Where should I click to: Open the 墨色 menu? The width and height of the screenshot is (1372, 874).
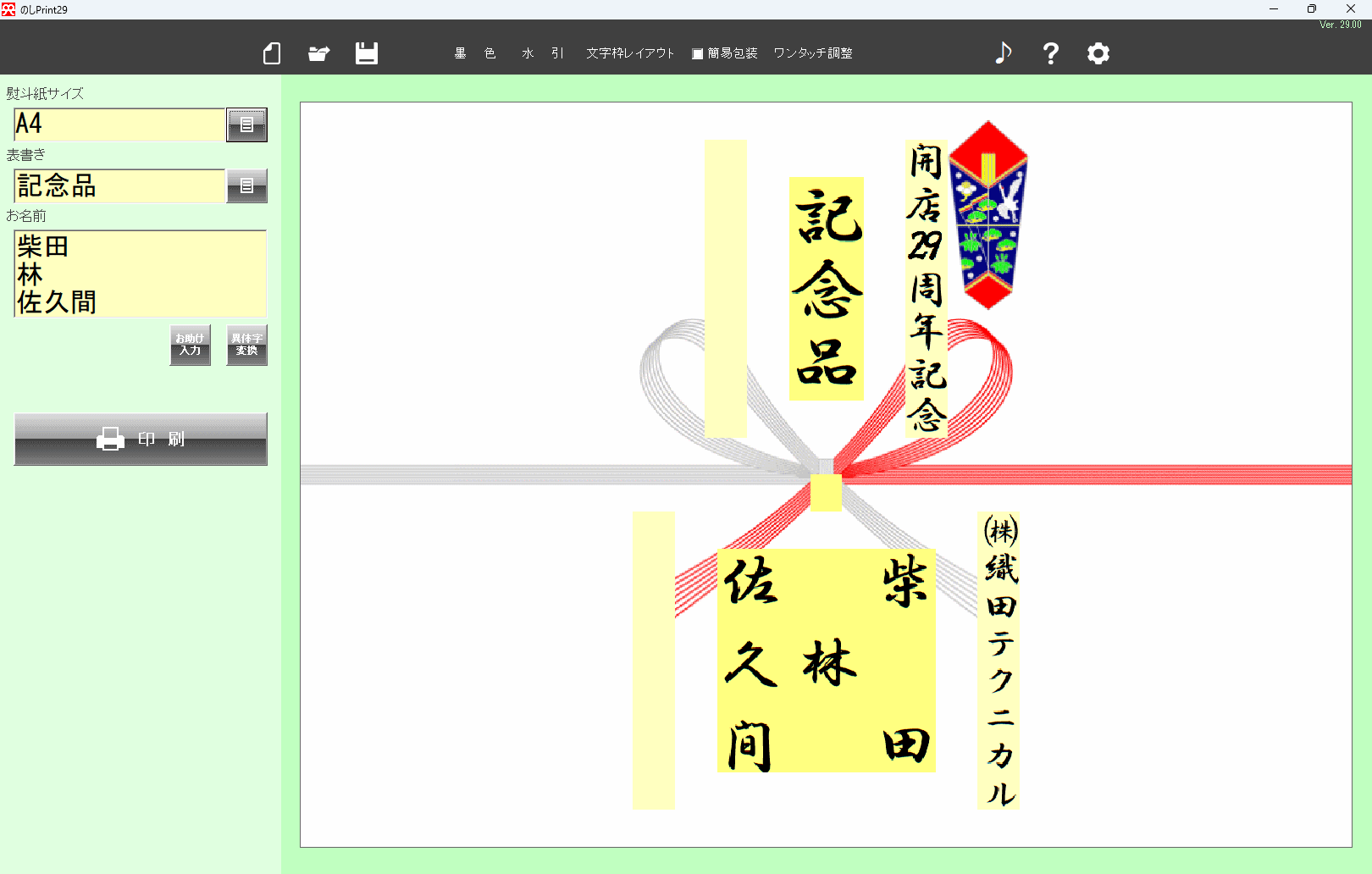coord(474,53)
